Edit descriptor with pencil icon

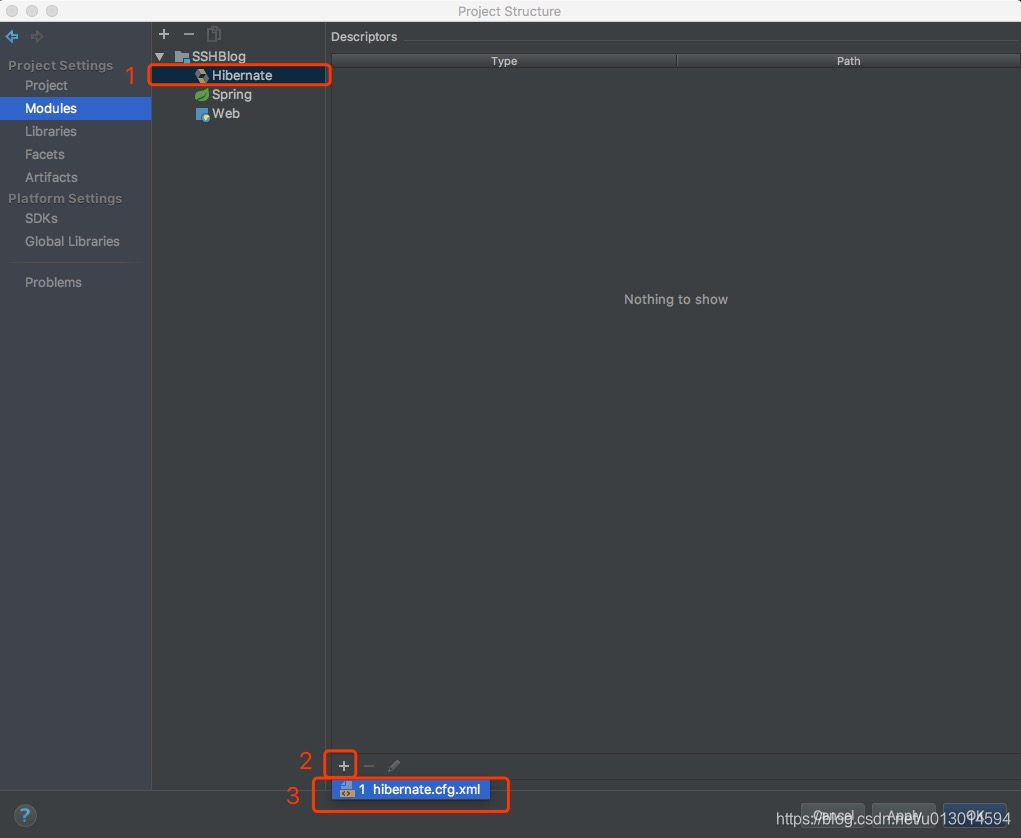pyautogui.click(x=394, y=766)
